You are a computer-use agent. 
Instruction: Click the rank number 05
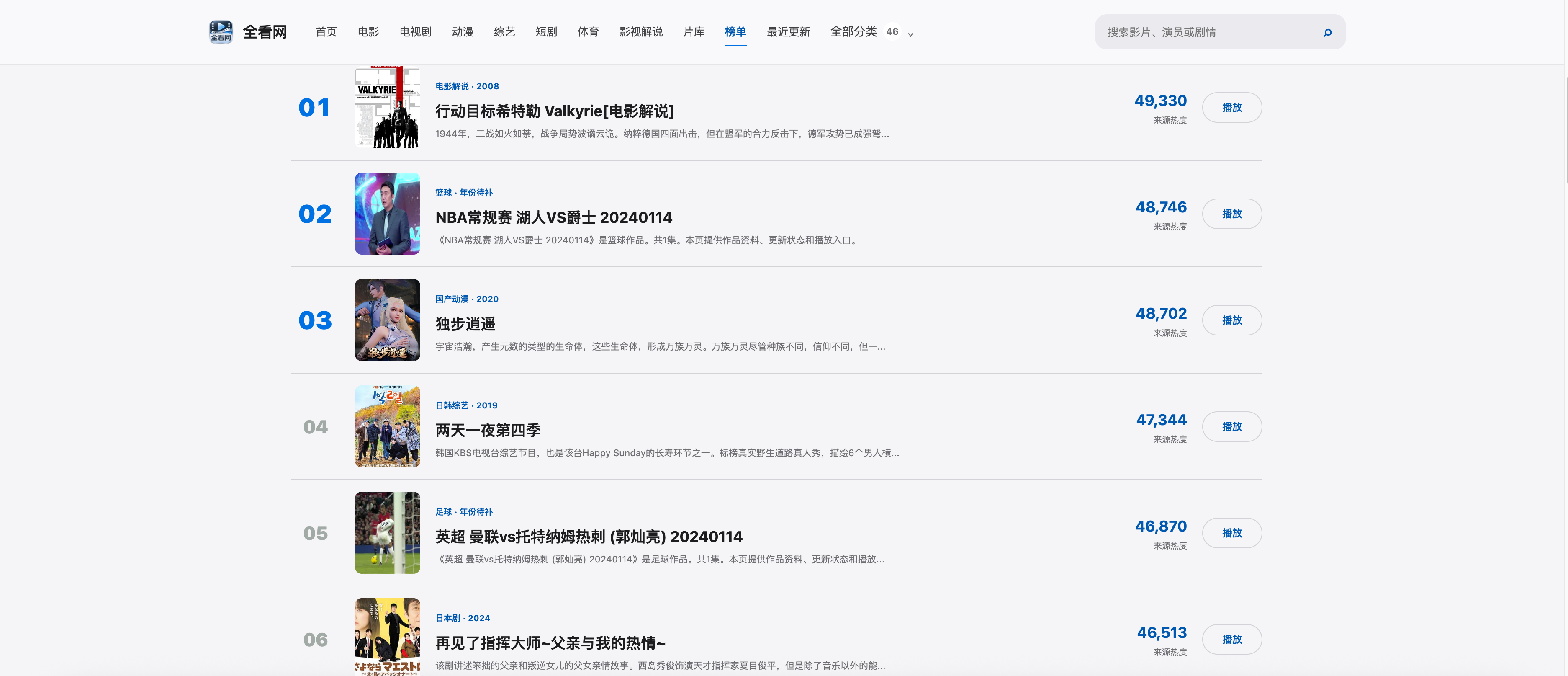(x=315, y=534)
